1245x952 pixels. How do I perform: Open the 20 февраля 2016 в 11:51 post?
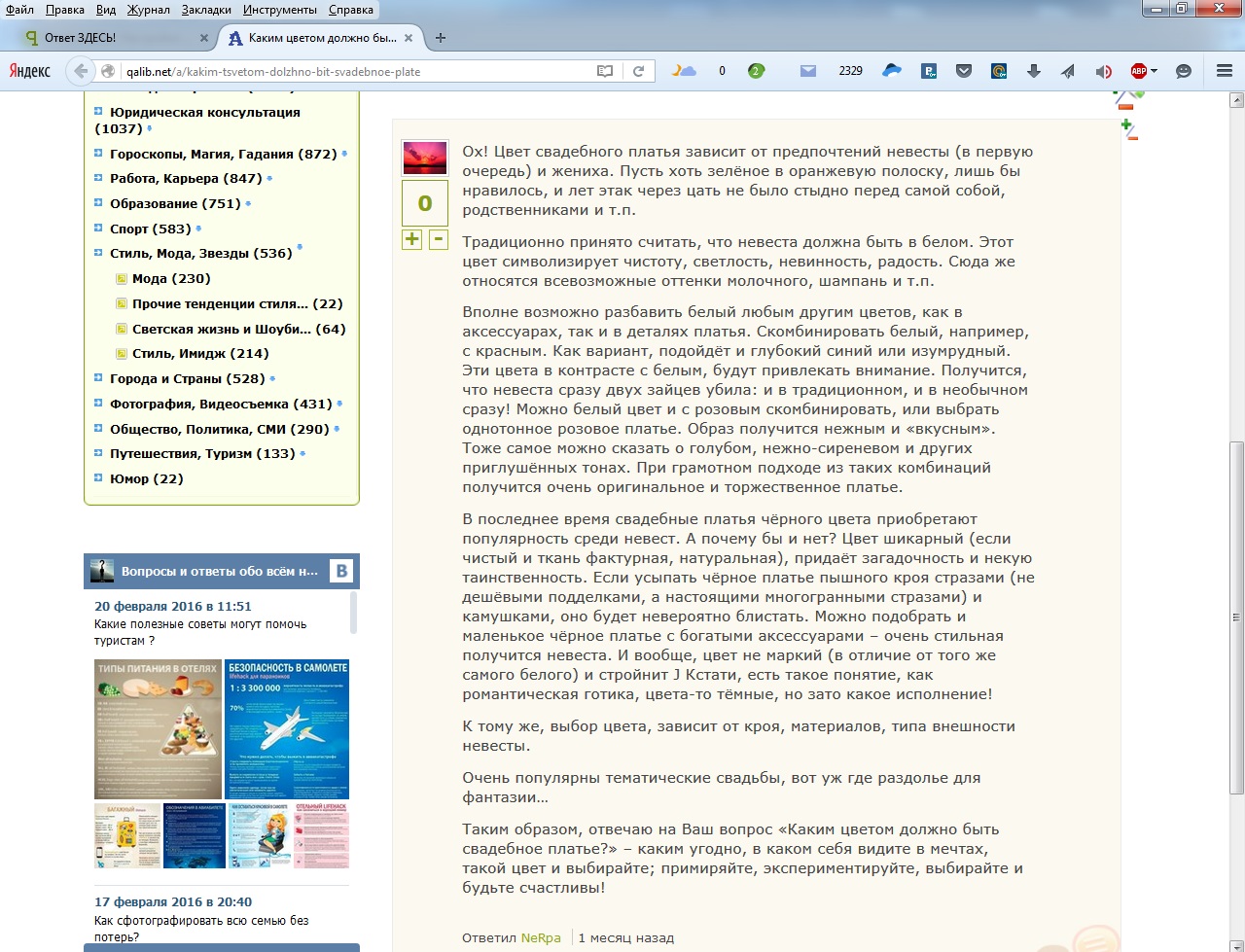click(173, 606)
